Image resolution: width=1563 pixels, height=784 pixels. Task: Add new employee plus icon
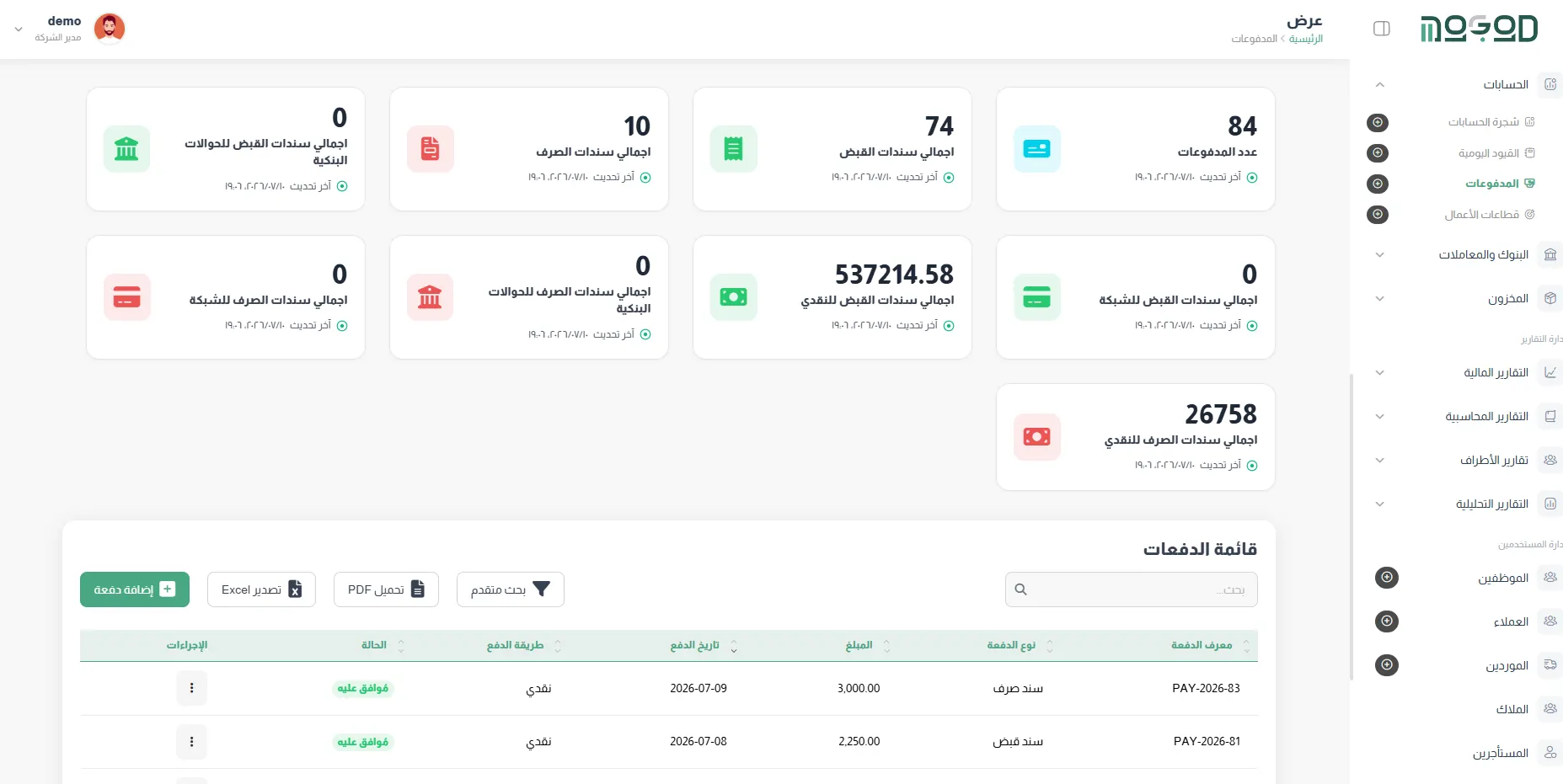[1387, 578]
